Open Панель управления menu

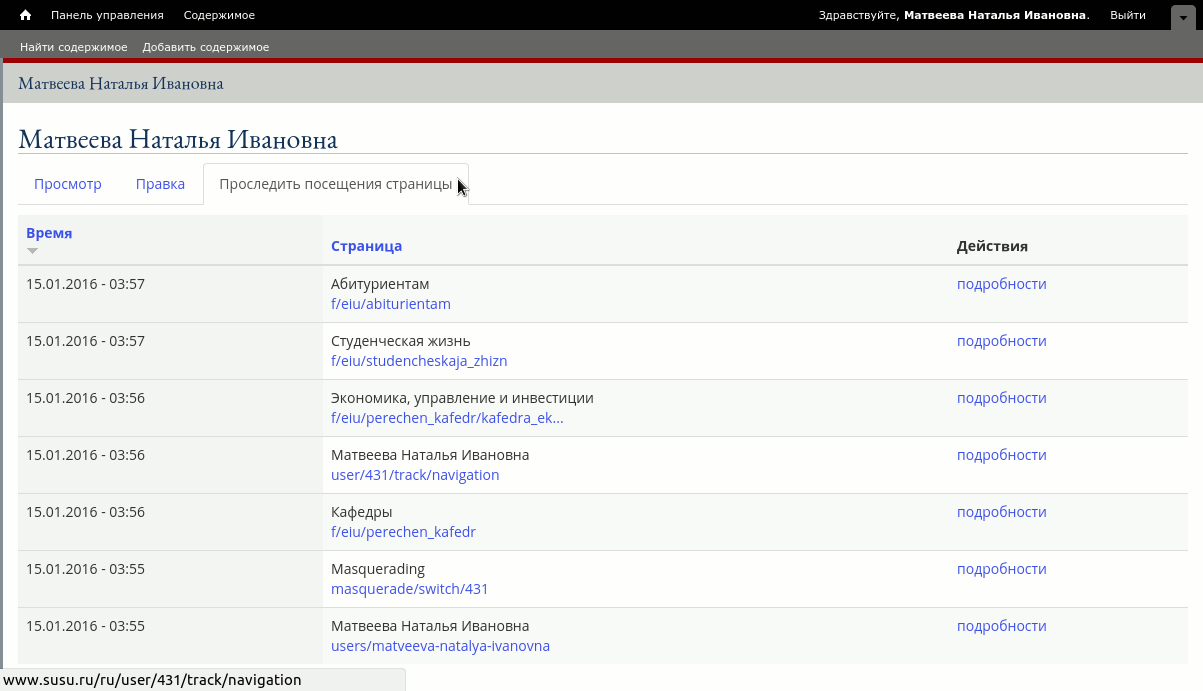107,15
